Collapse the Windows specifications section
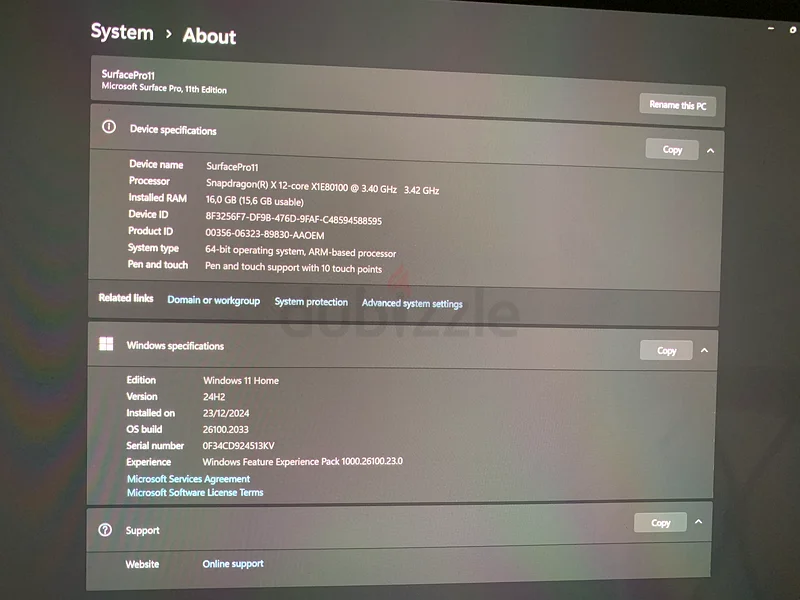This screenshot has width=800, height=600. pyautogui.click(x=704, y=350)
